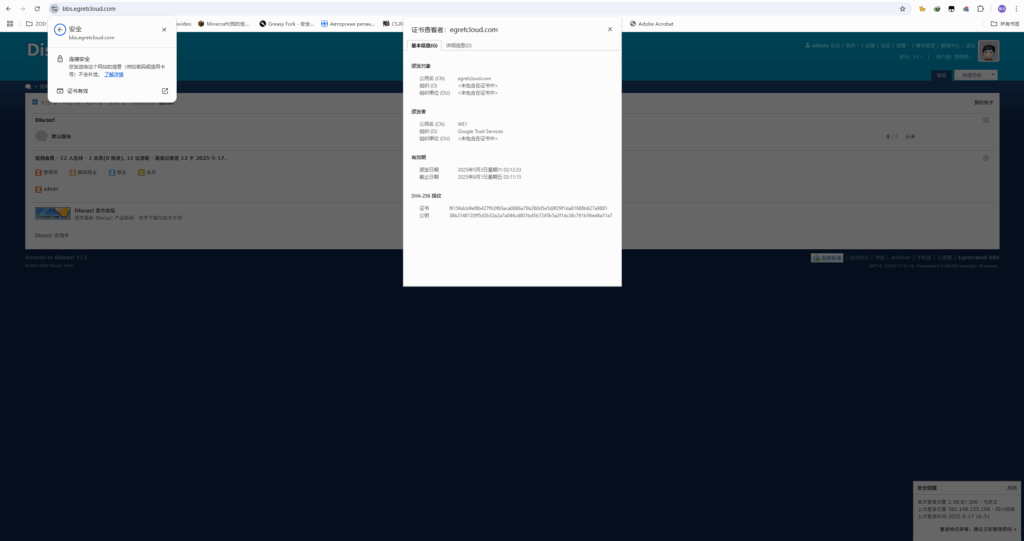Open the Greasy Fork bookmark
The width and height of the screenshot is (1024, 541).
pyautogui.click(x=287, y=24)
